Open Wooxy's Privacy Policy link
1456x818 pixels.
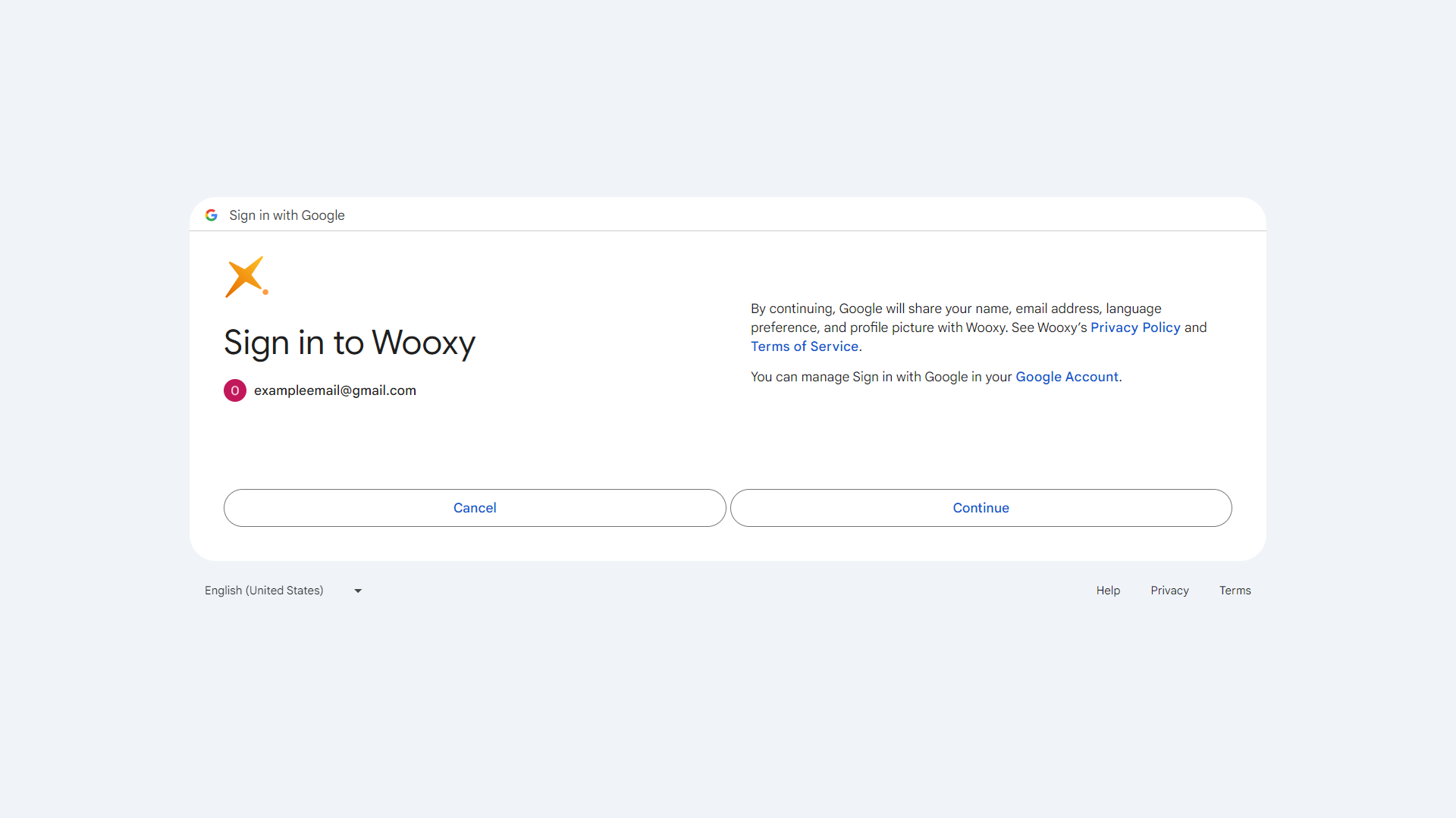pos(1135,328)
